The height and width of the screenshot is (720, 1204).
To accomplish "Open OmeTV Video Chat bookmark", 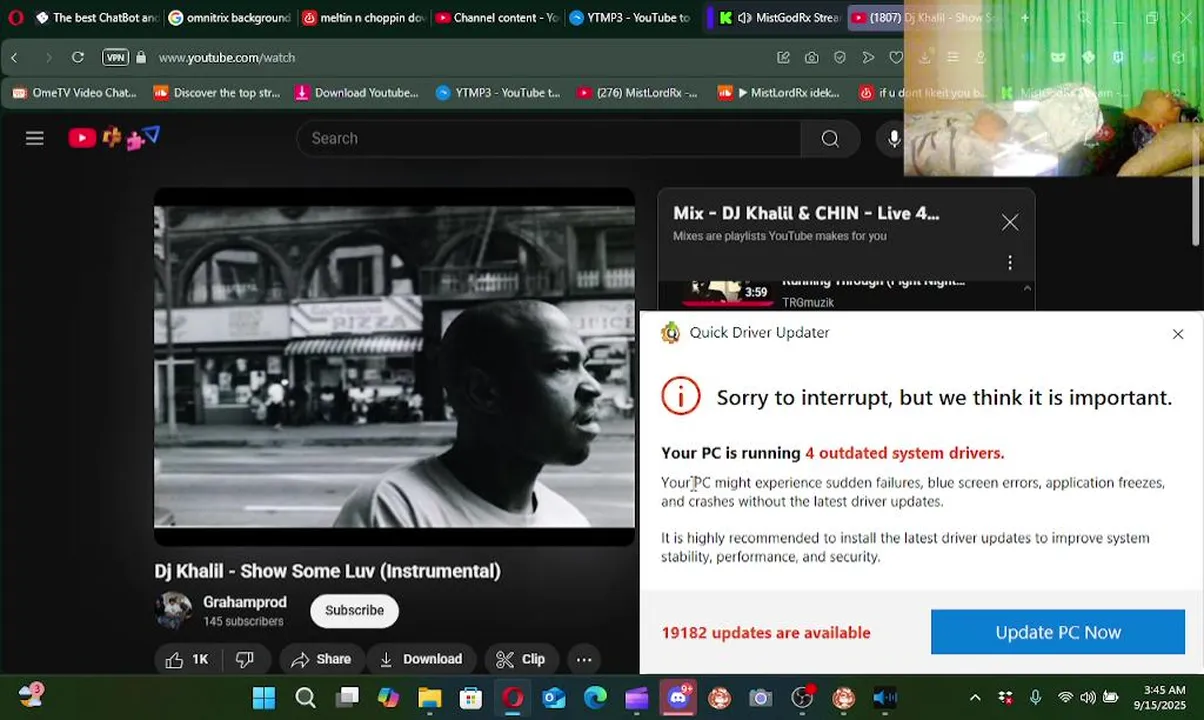I will [x=74, y=93].
